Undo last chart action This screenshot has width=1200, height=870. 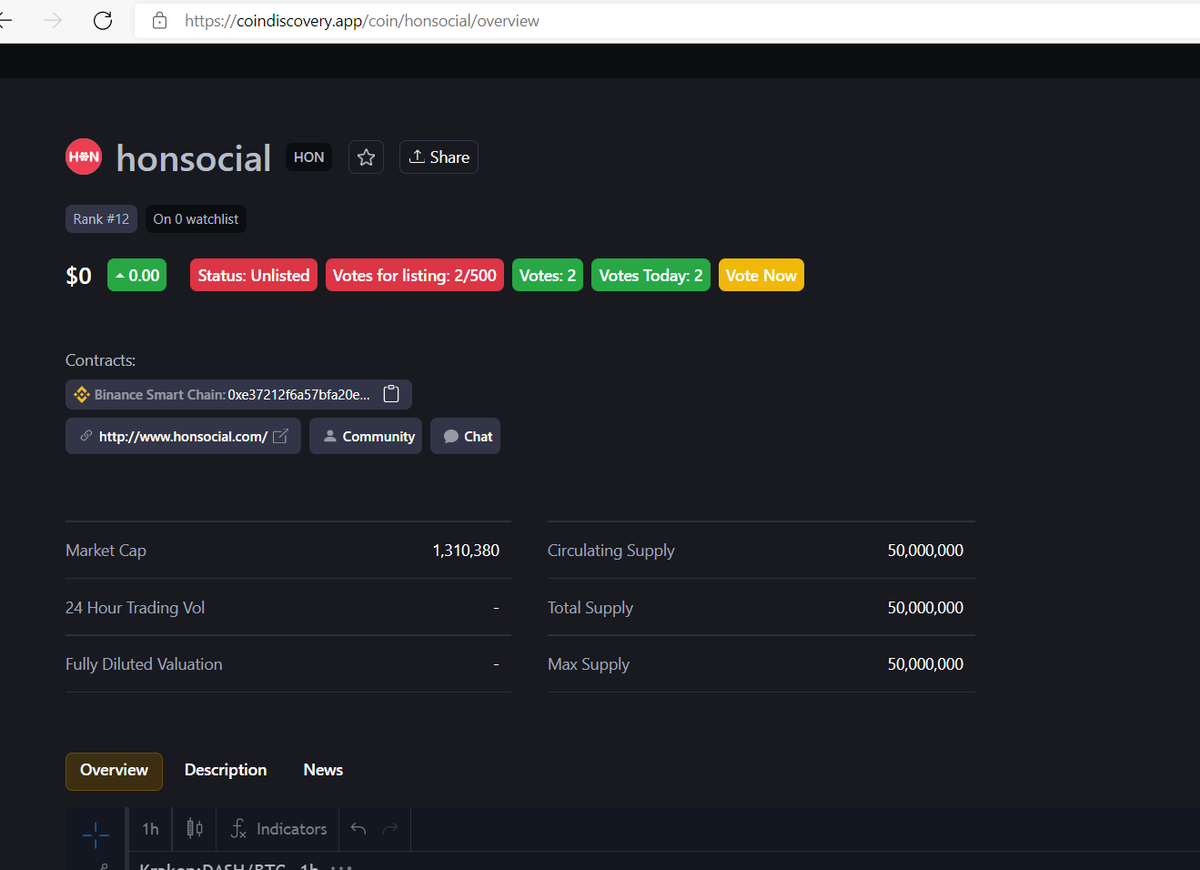(x=360, y=829)
